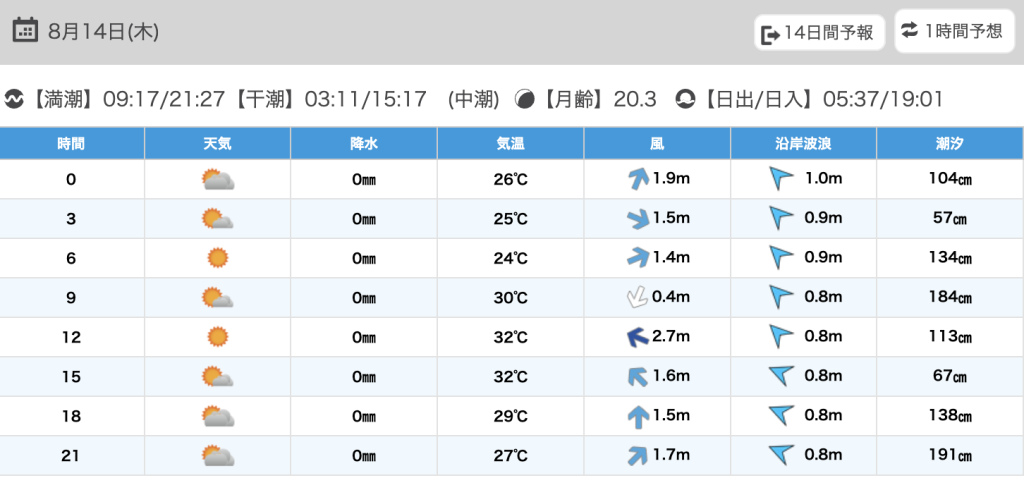Select the 時間 column header

[71, 144]
